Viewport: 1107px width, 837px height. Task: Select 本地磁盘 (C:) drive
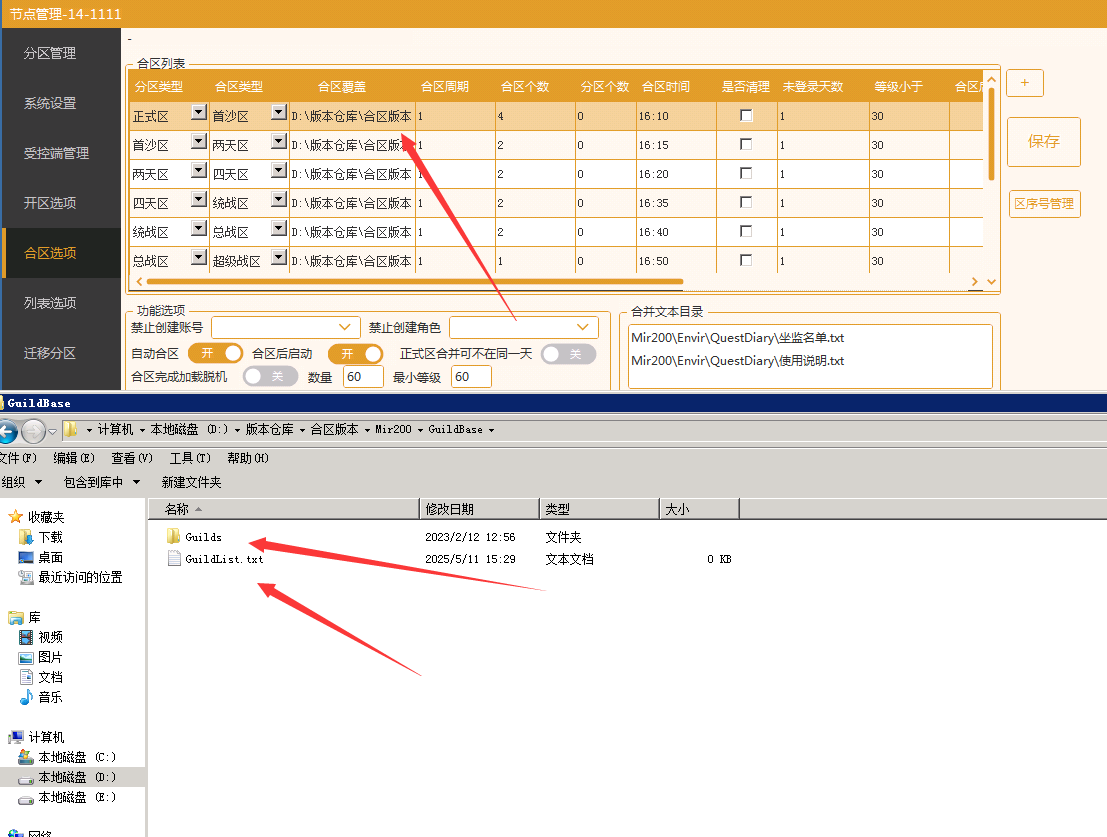pos(76,757)
